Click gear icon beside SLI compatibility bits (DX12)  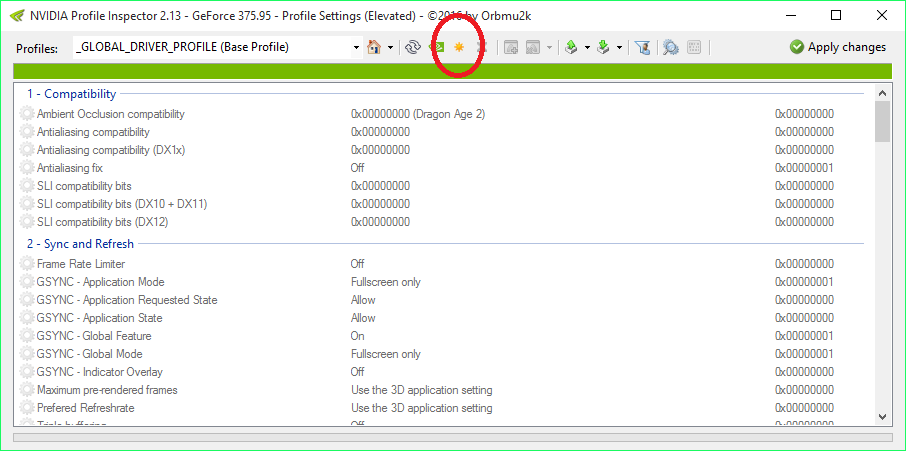27,222
